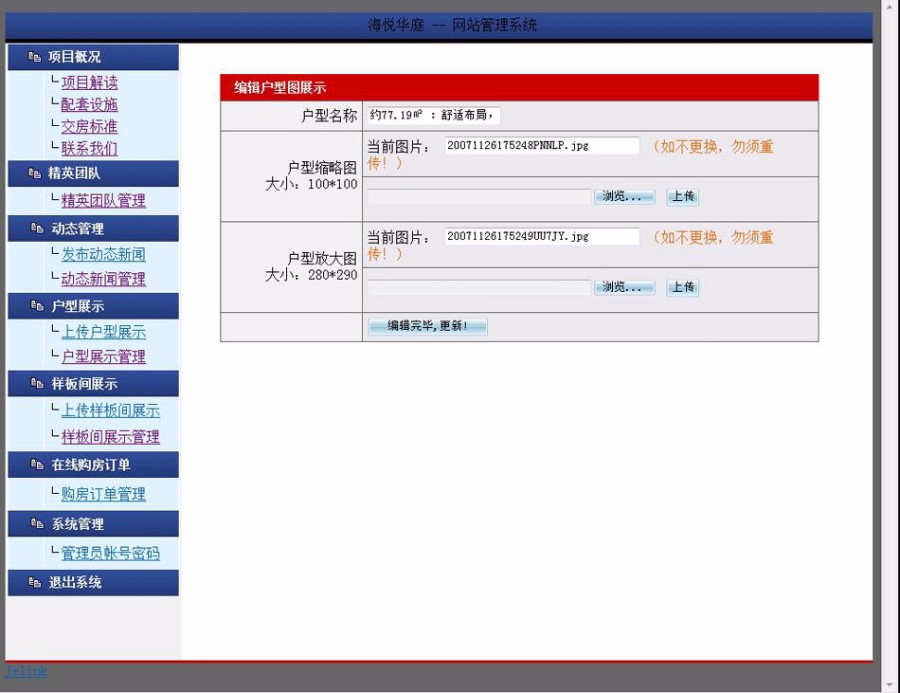Click the icon beside 样板间展示 header
This screenshot has width=900, height=693.
tap(37, 384)
